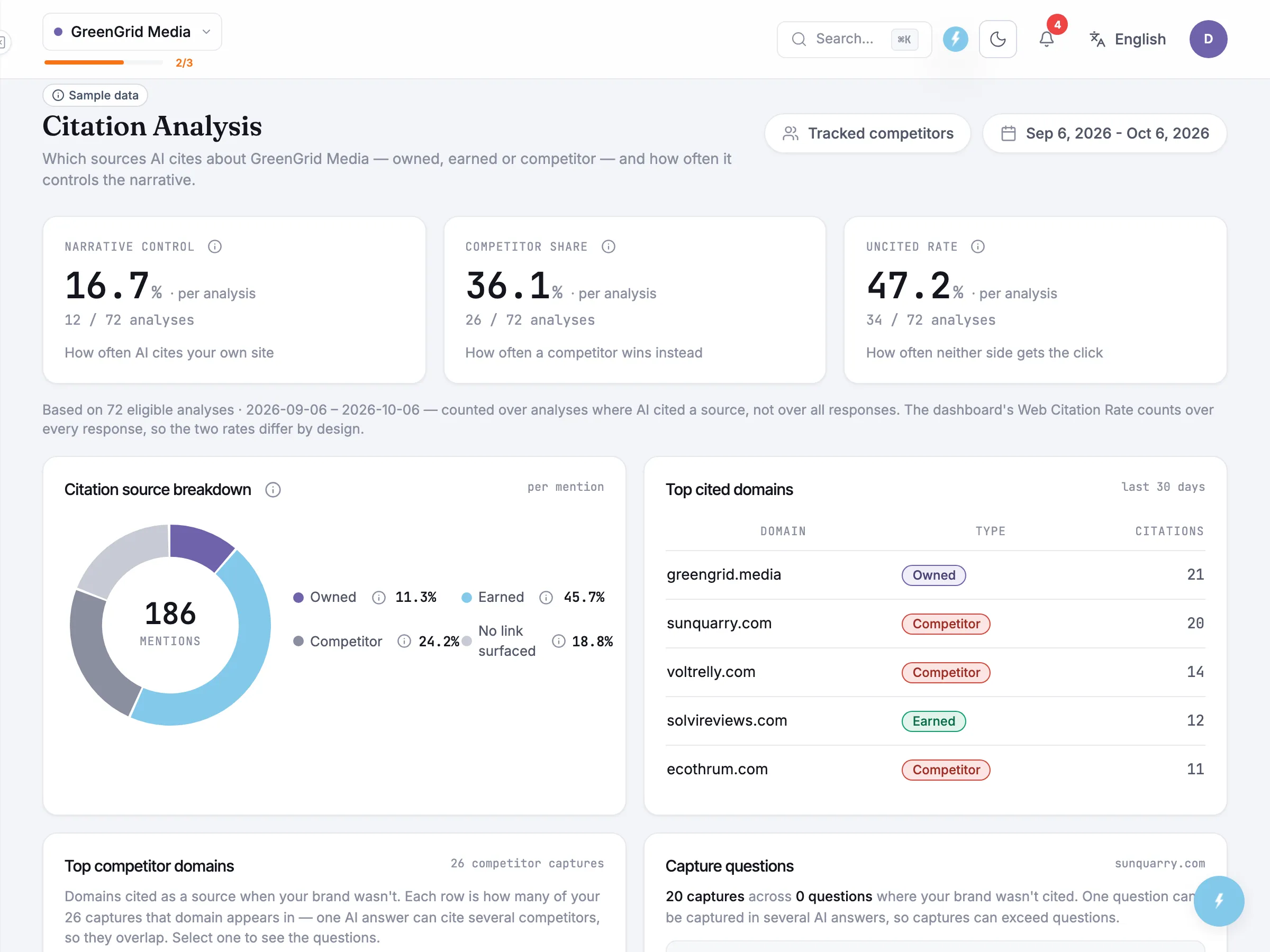This screenshot has height=952, width=1270.
Task: Click the Competitor Share info icon
Action: point(609,247)
